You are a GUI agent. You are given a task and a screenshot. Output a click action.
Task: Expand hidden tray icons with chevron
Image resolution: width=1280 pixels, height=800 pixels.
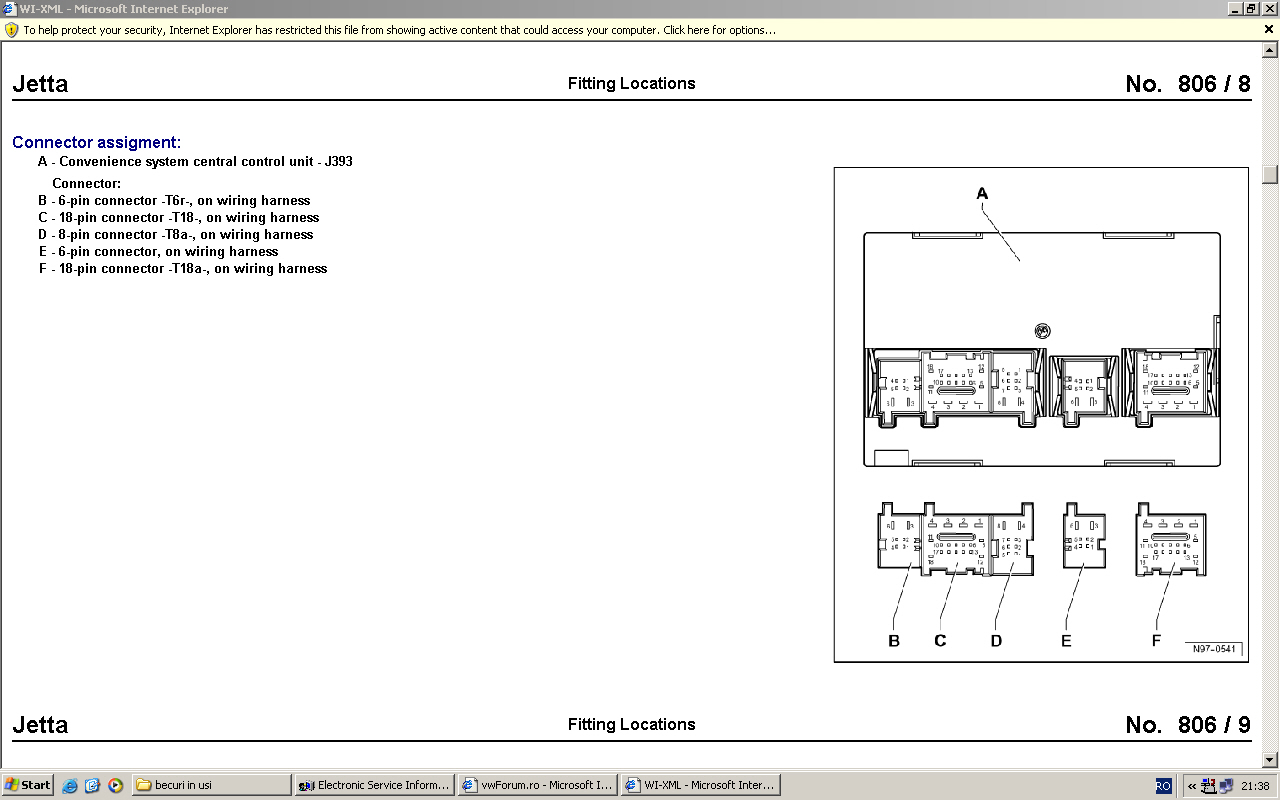point(1192,786)
